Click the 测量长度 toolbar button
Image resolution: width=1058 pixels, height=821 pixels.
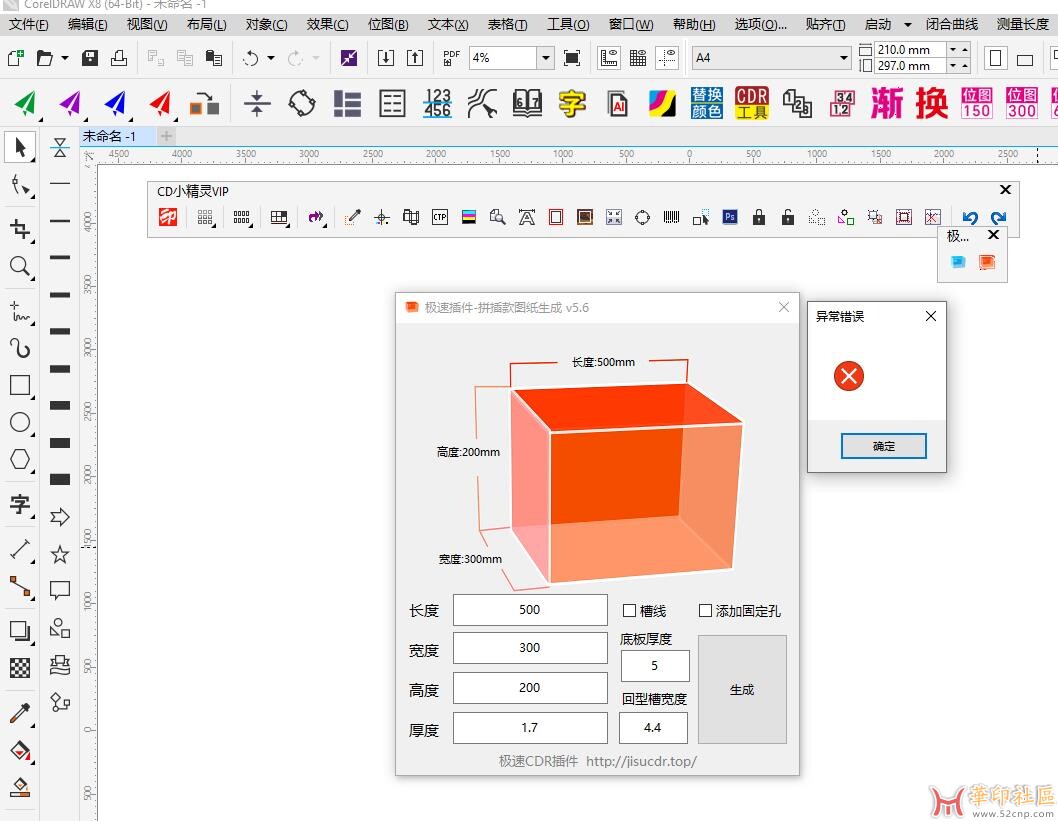(x=1022, y=25)
